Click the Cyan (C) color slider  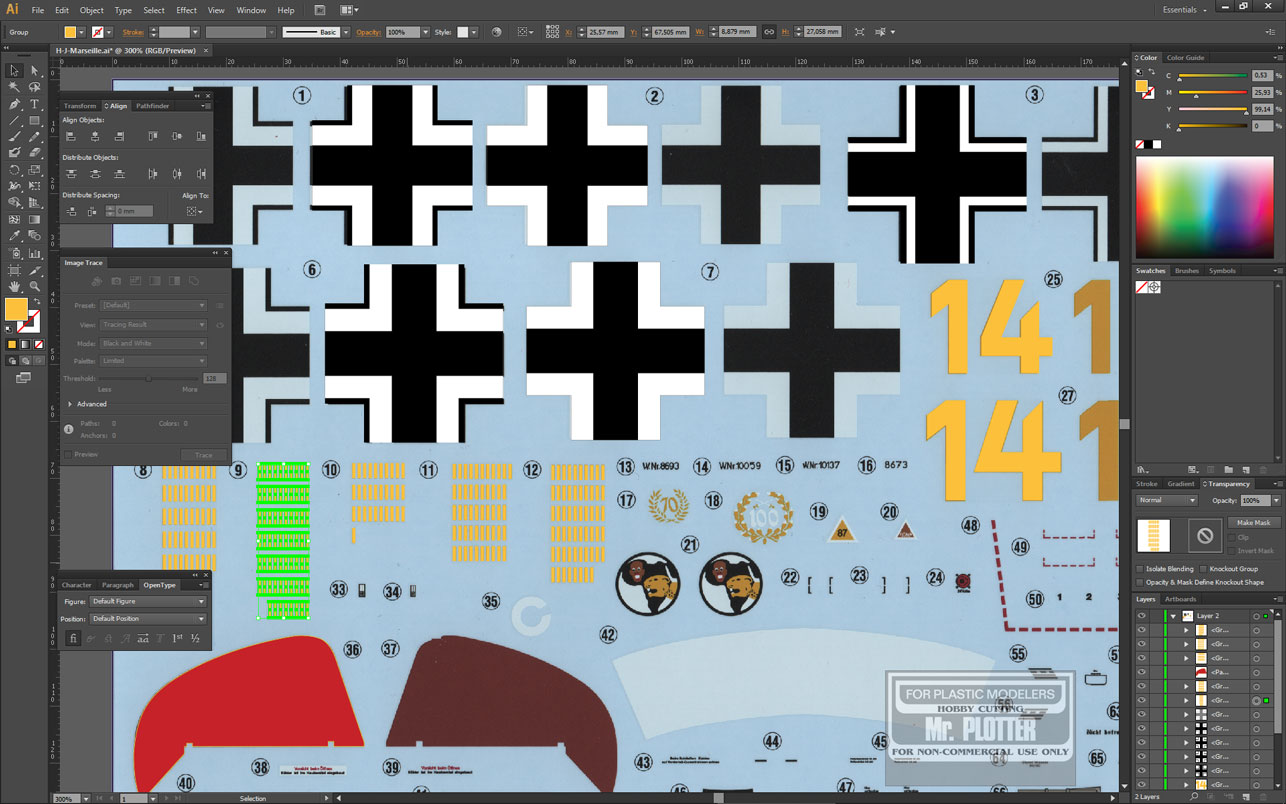pyautogui.click(x=1213, y=76)
